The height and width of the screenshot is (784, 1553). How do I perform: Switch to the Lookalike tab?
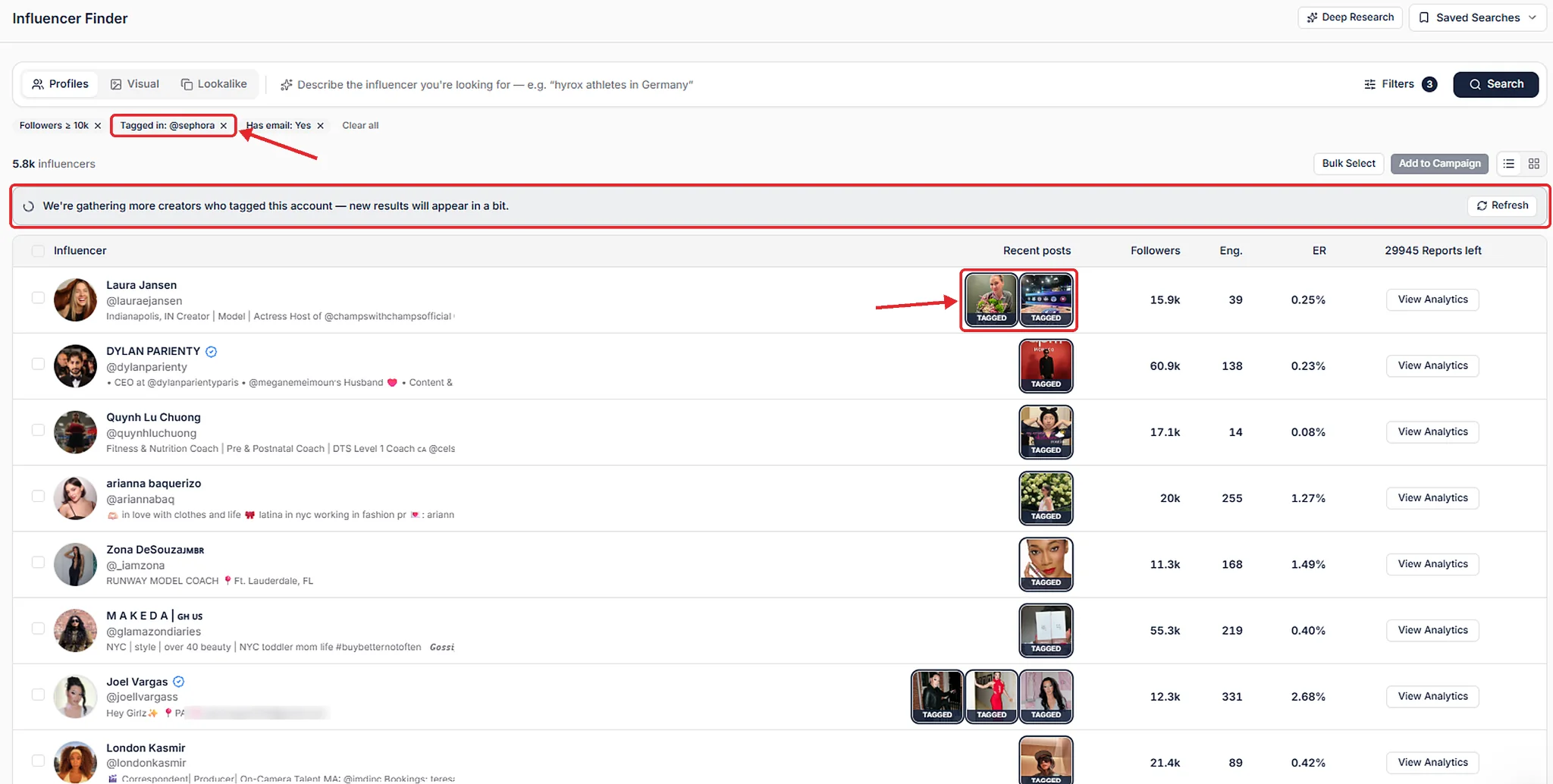tap(214, 84)
